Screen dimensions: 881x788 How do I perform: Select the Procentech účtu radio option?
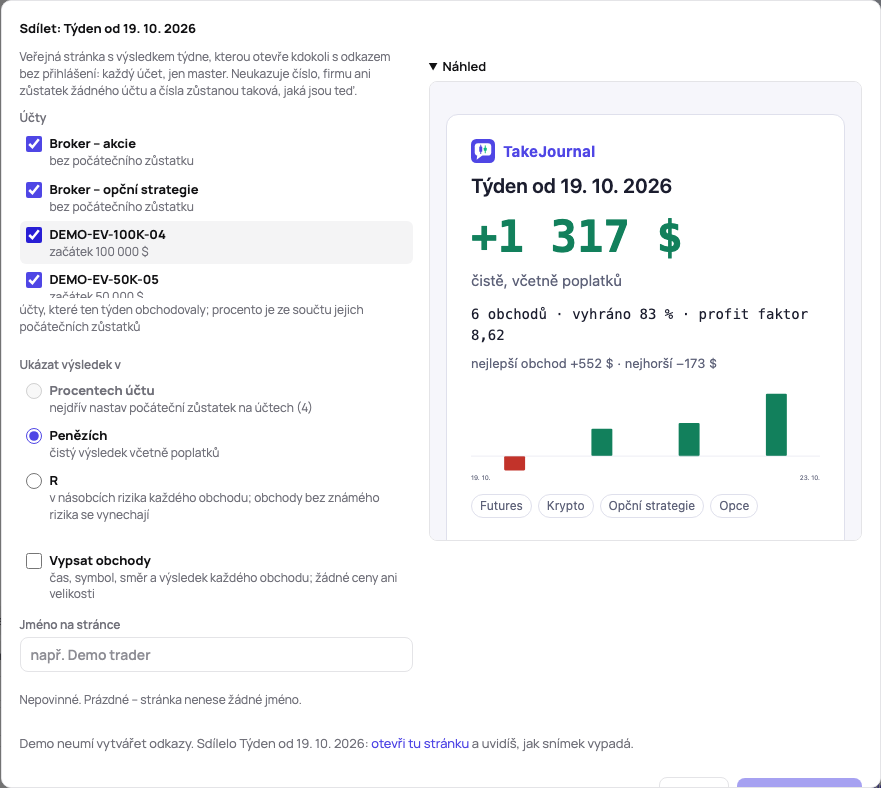34,391
